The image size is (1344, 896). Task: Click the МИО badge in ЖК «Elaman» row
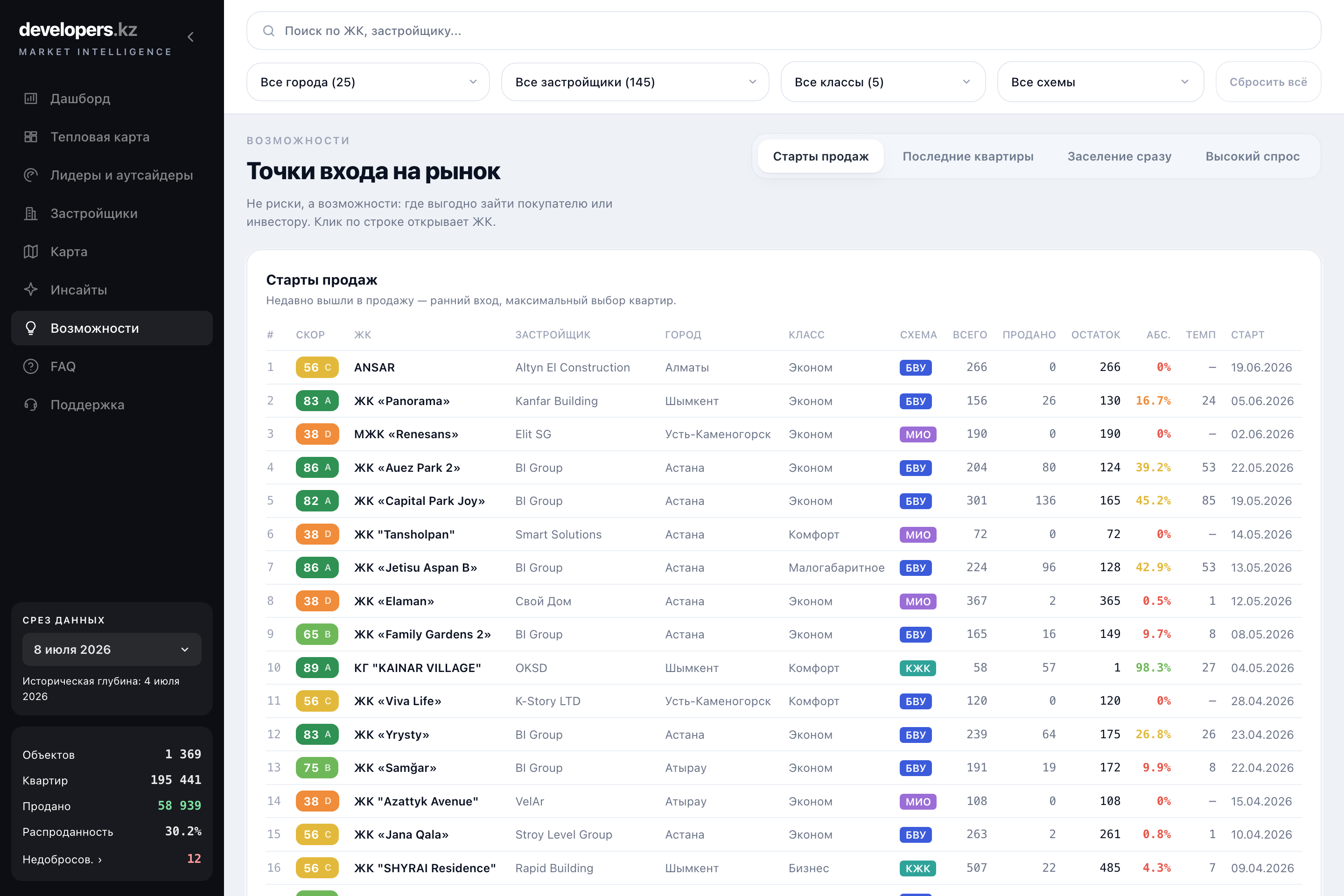tap(918, 601)
